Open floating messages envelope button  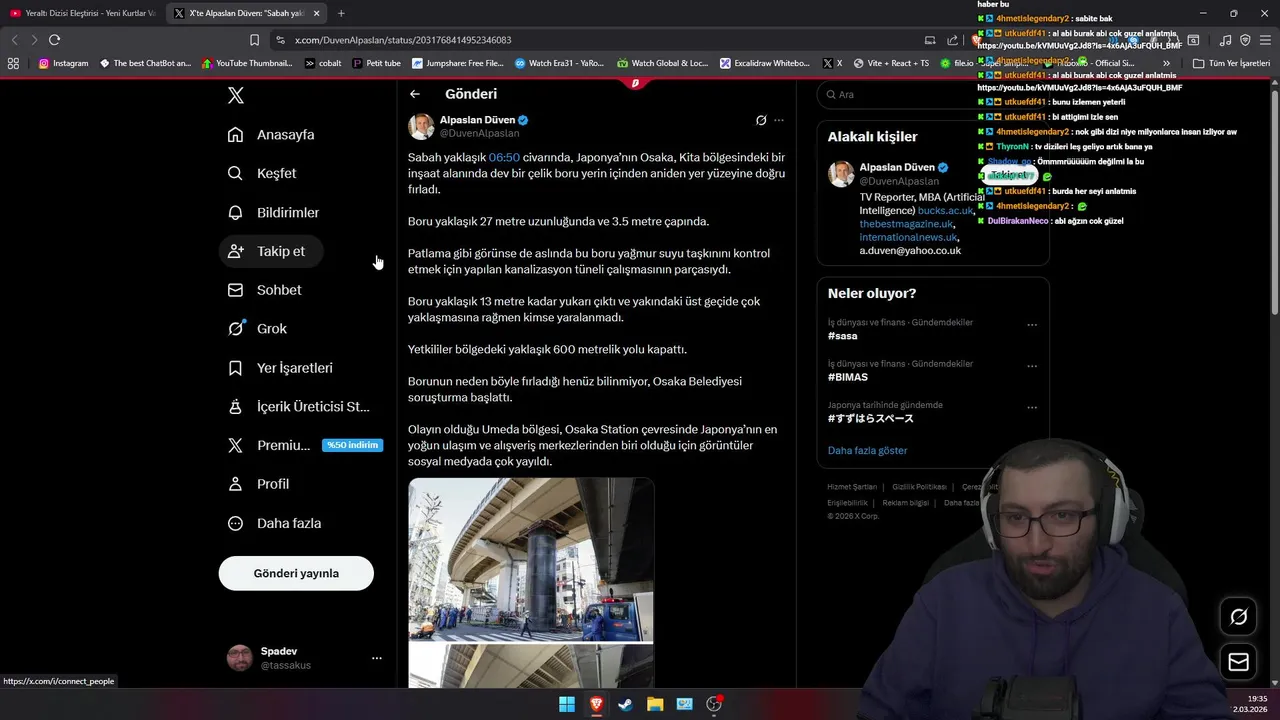[1238, 662]
